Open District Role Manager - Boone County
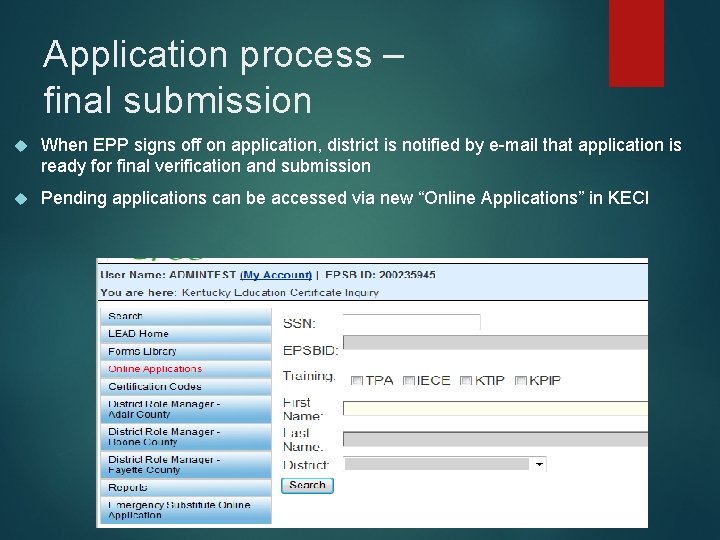The image size is (720, 540). 186,437
